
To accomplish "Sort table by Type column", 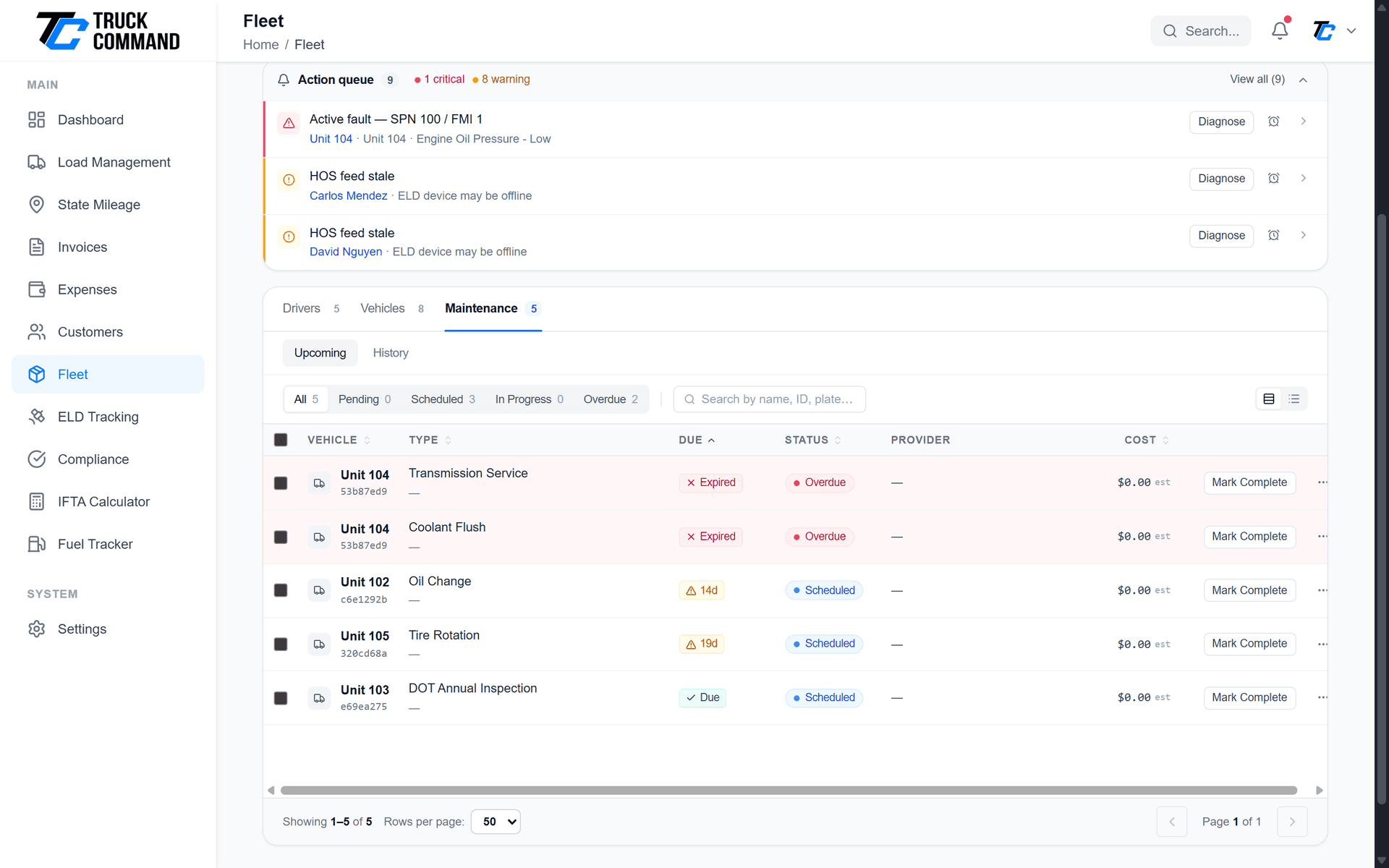I will coord(430,440).
